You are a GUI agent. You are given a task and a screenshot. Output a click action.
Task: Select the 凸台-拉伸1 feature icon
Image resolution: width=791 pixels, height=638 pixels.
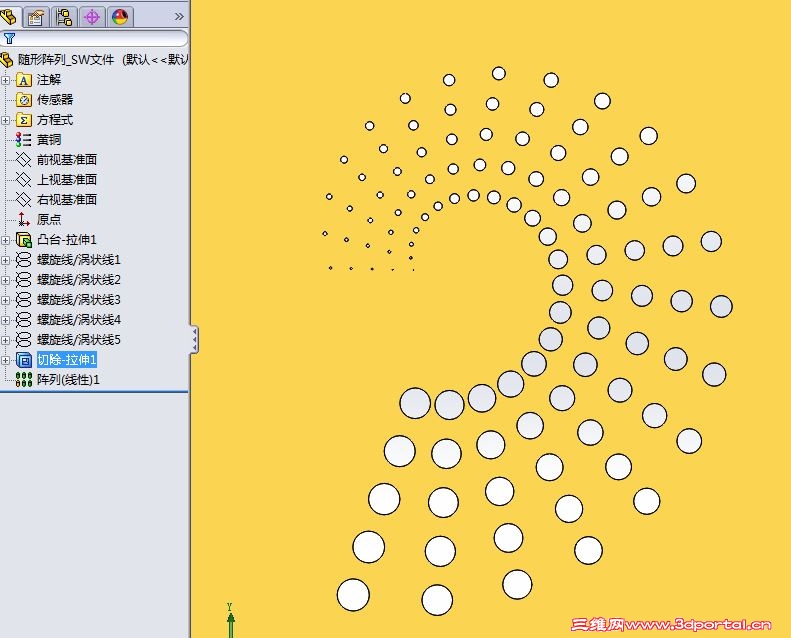pyautogui.click(x=24, y=240)
